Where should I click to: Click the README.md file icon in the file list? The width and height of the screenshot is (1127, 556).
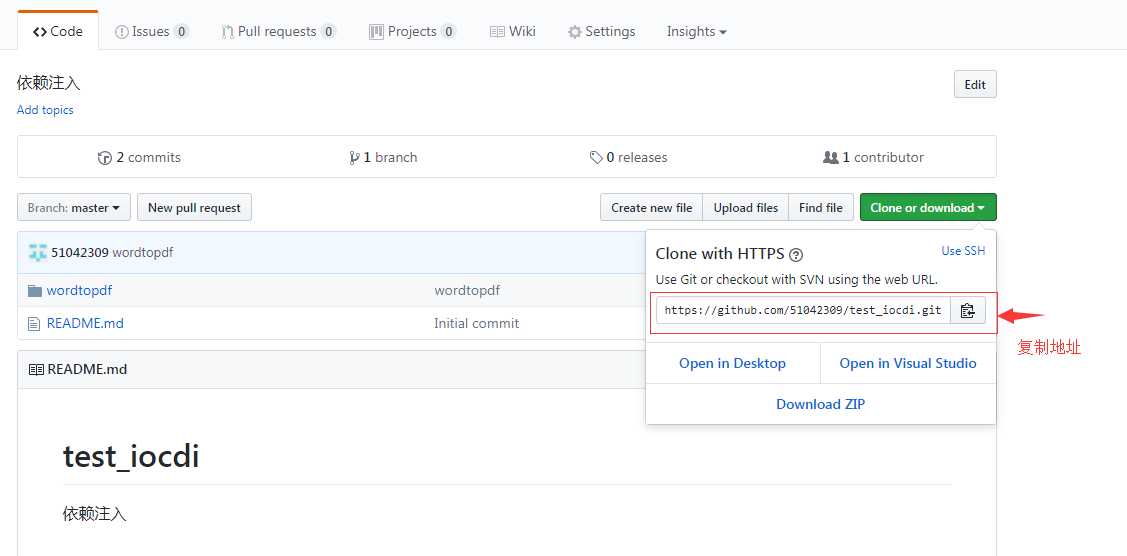(34, 324)
